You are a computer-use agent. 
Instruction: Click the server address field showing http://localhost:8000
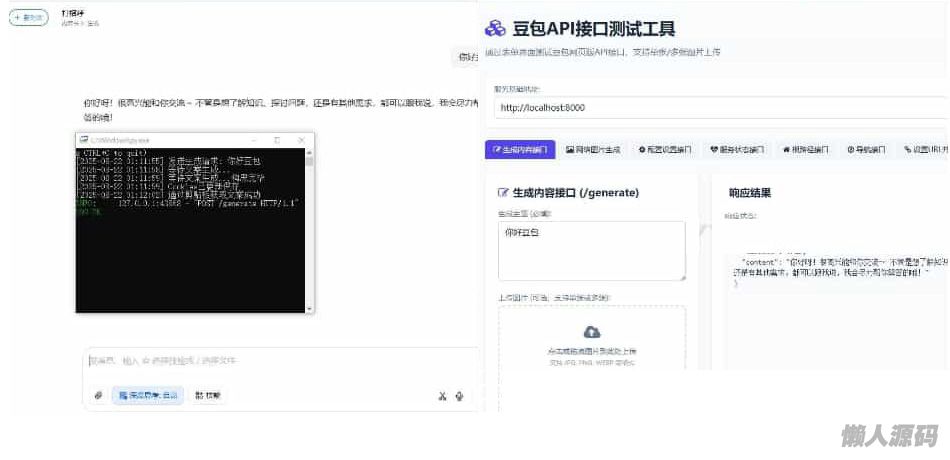click(x=721, y=108)
